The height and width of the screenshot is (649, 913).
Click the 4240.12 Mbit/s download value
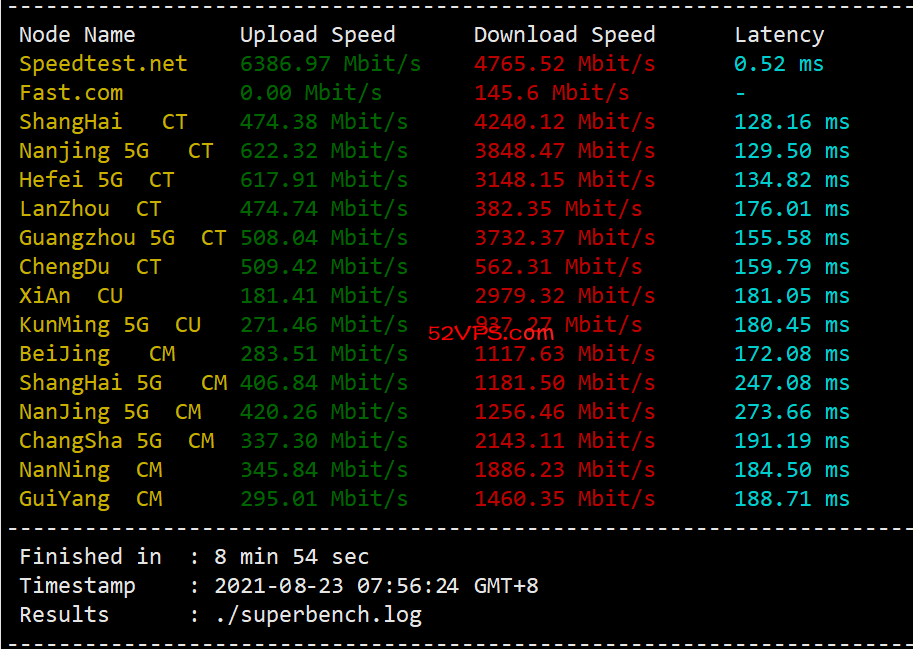click(x=565, y=122)
